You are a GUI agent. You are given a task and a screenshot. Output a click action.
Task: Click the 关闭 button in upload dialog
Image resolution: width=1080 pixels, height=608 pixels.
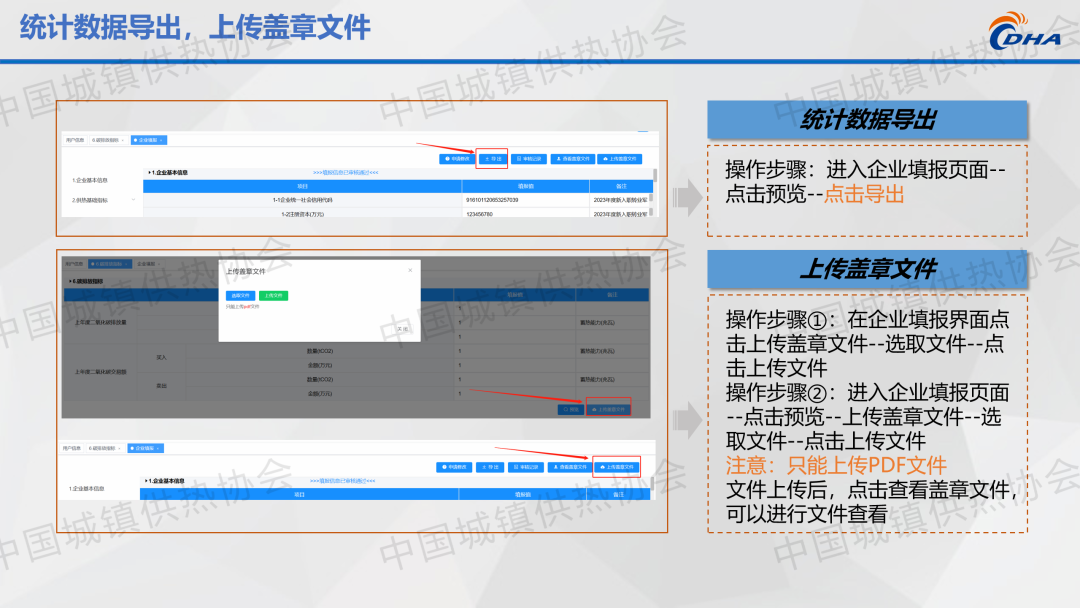pyautogui.click(x=402, y=328)
